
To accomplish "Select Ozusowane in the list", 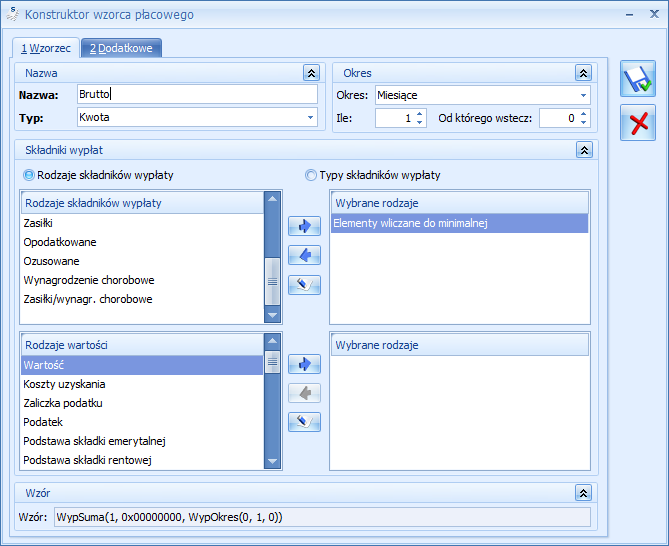I will coord(142,261).
